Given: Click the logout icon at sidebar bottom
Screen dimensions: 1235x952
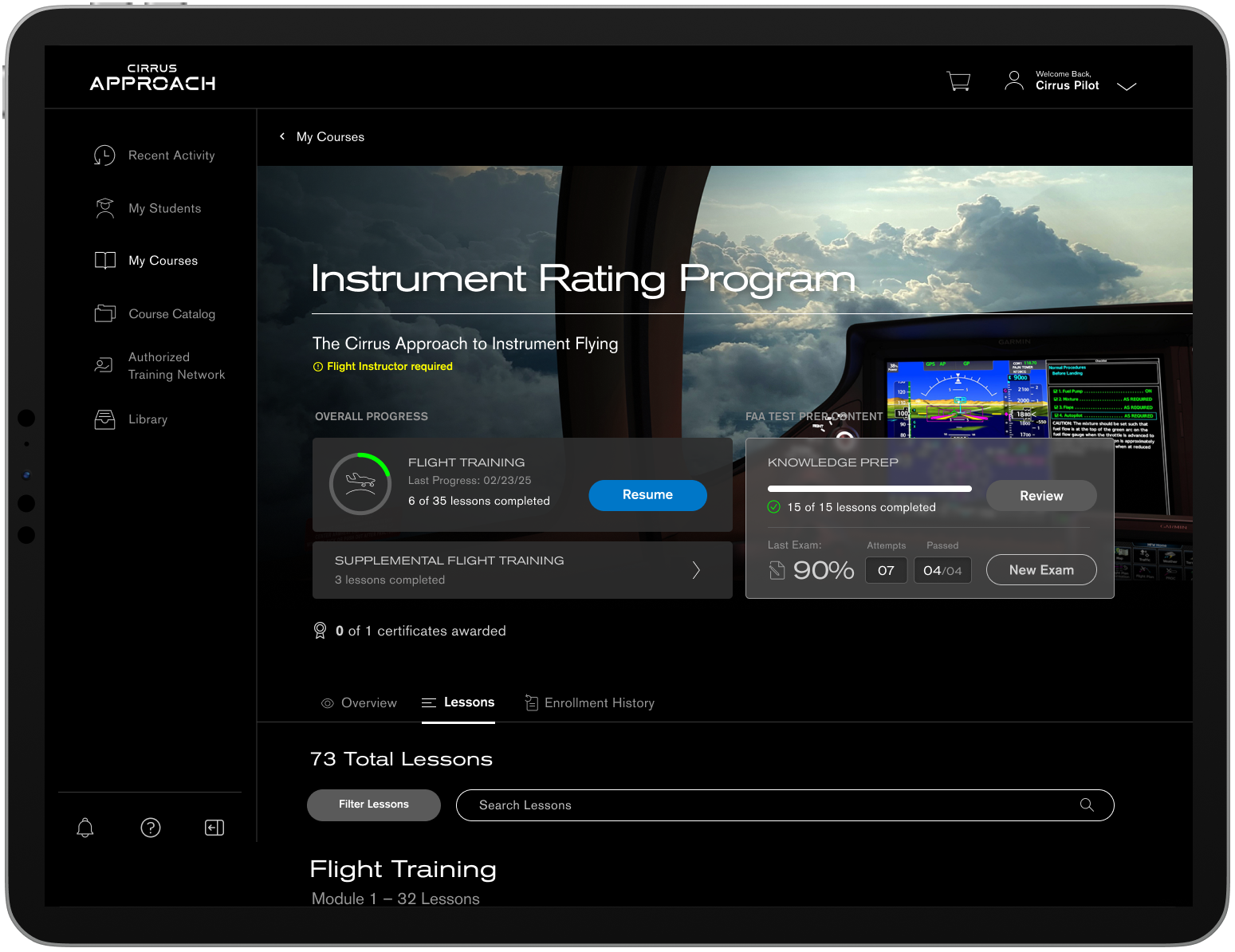Looking at the screenshot, I should tap(214, 828).
